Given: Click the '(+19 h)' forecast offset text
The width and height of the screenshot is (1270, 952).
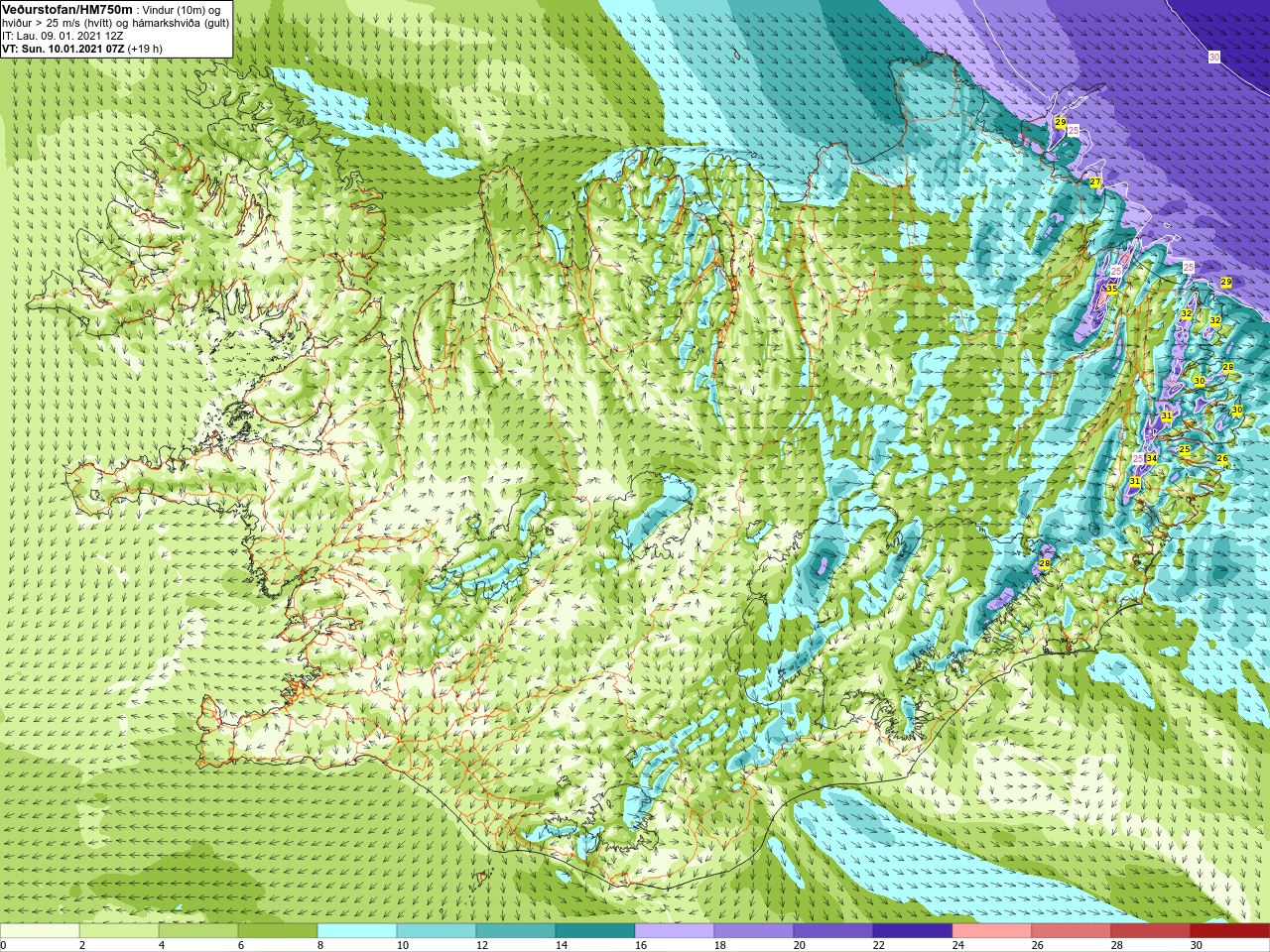Looking at the screenshot, I should coord(145,49).
